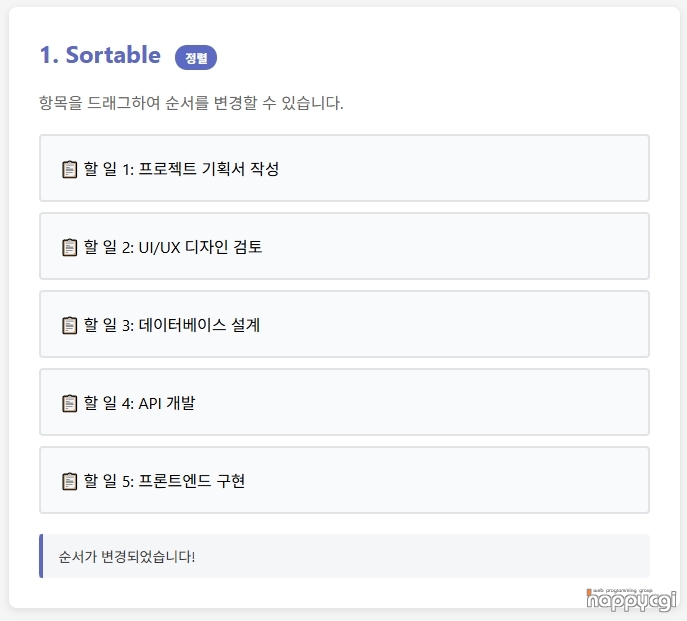Pick the '데이터베이스 설계' item text

pyautogui.click(x=199, y=325)
